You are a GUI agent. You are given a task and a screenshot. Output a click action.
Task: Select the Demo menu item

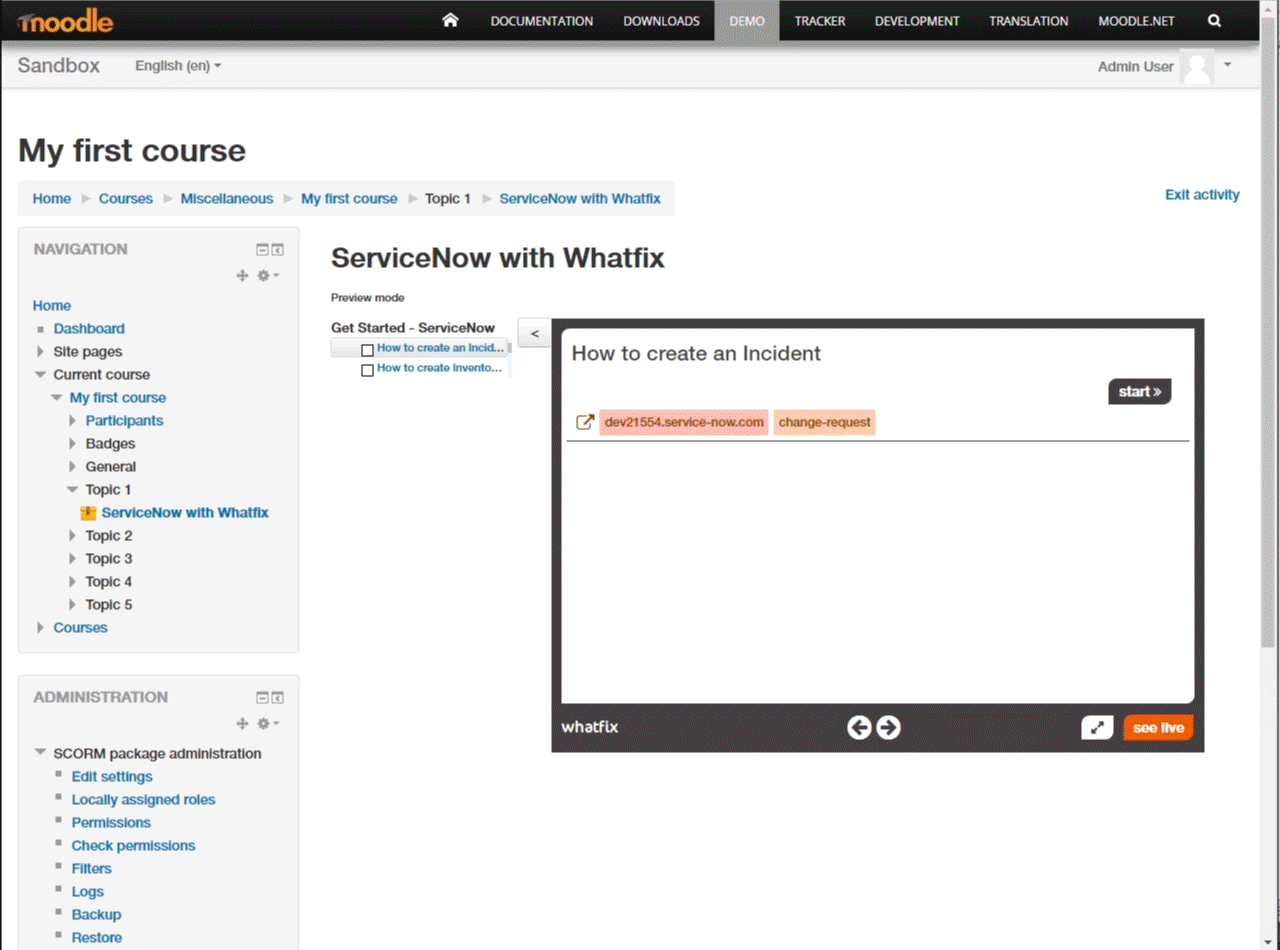[x=747, y=21]
